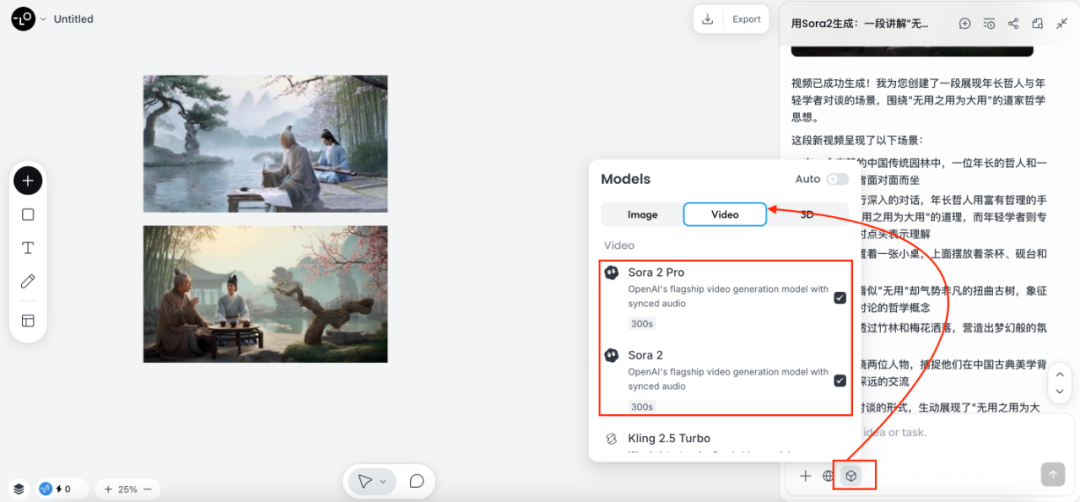
Task: Click the 300s badge under Sora 2
Action: click(641, 407)
